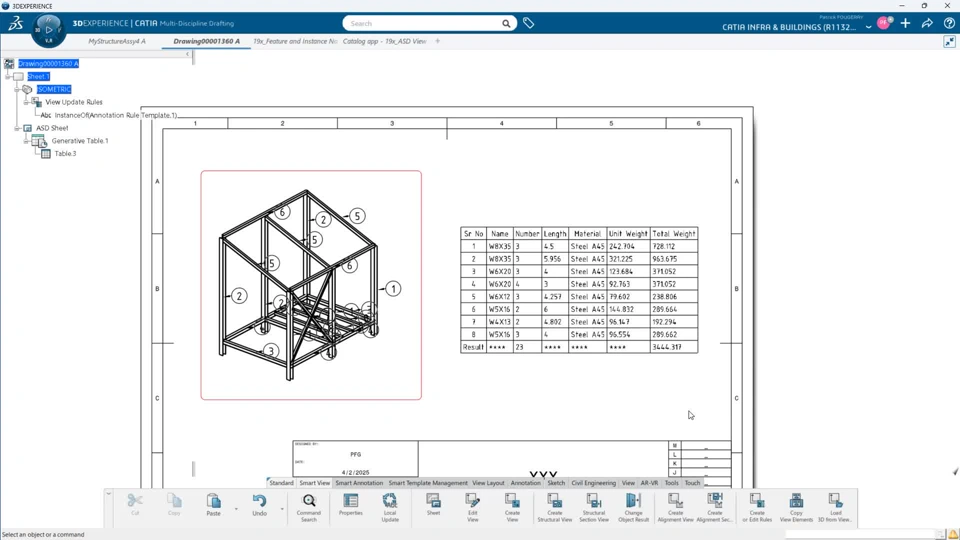Select View Update Rules tree item
The height and width of the screenshot is (540, 960).
73,102
